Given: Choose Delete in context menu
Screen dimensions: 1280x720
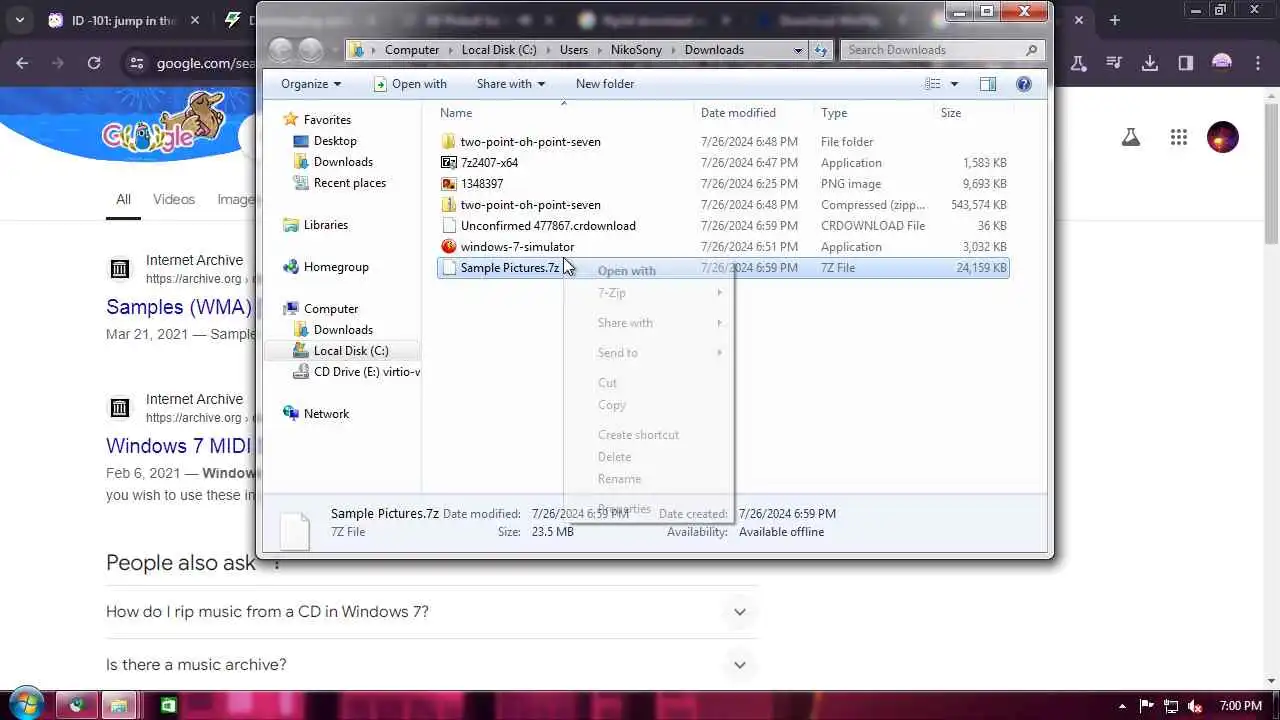Looking at the screenshot, I should tap(648, 457).
